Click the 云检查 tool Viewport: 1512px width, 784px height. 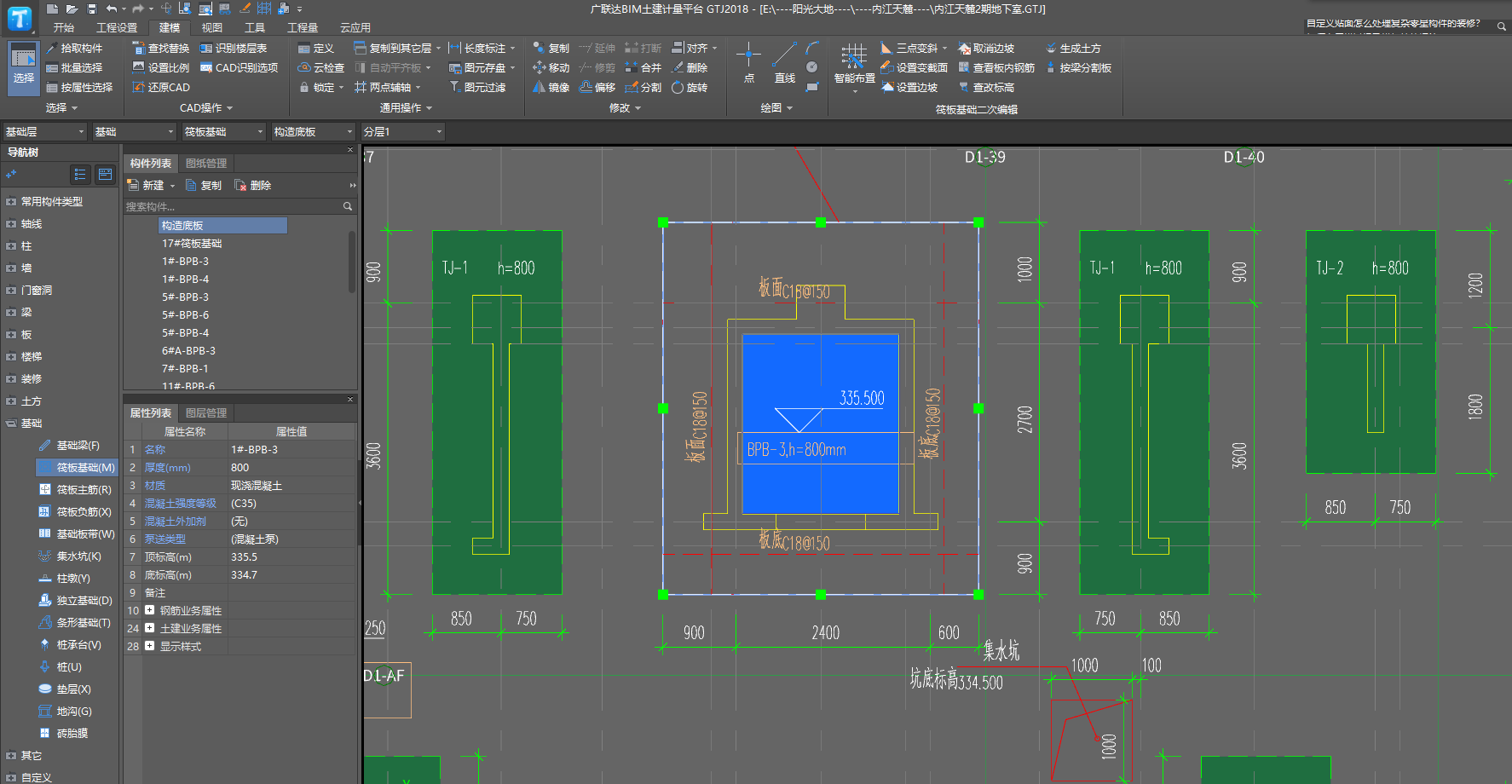point(321,68)
